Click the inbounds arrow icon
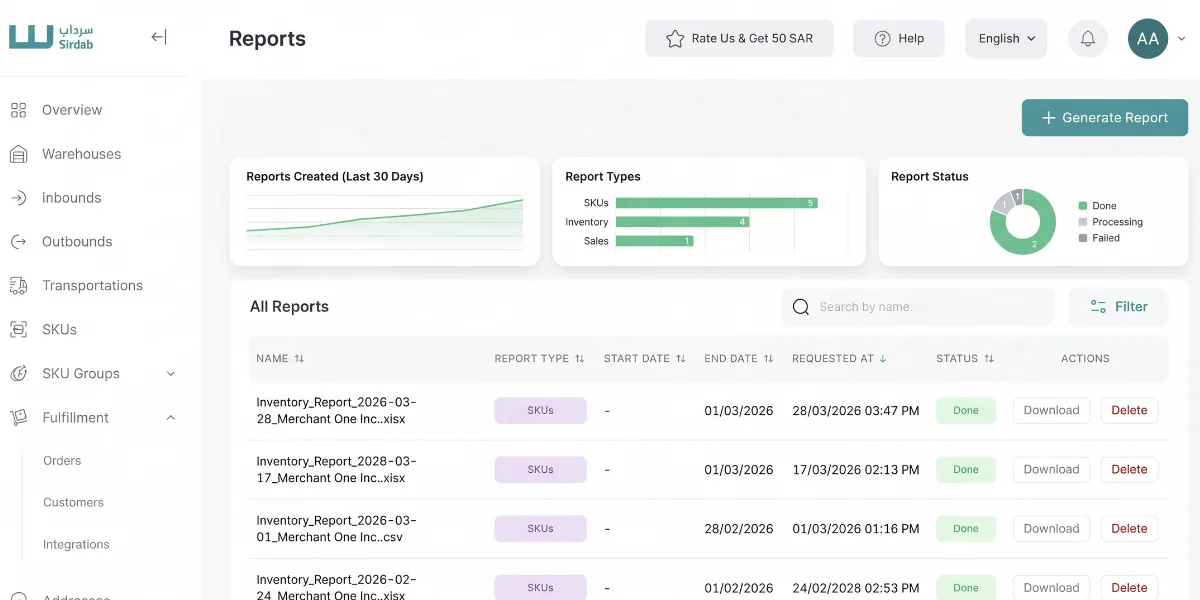This screenshot has height=600, width=1200. pyautogui.click(x=18, y=198)
